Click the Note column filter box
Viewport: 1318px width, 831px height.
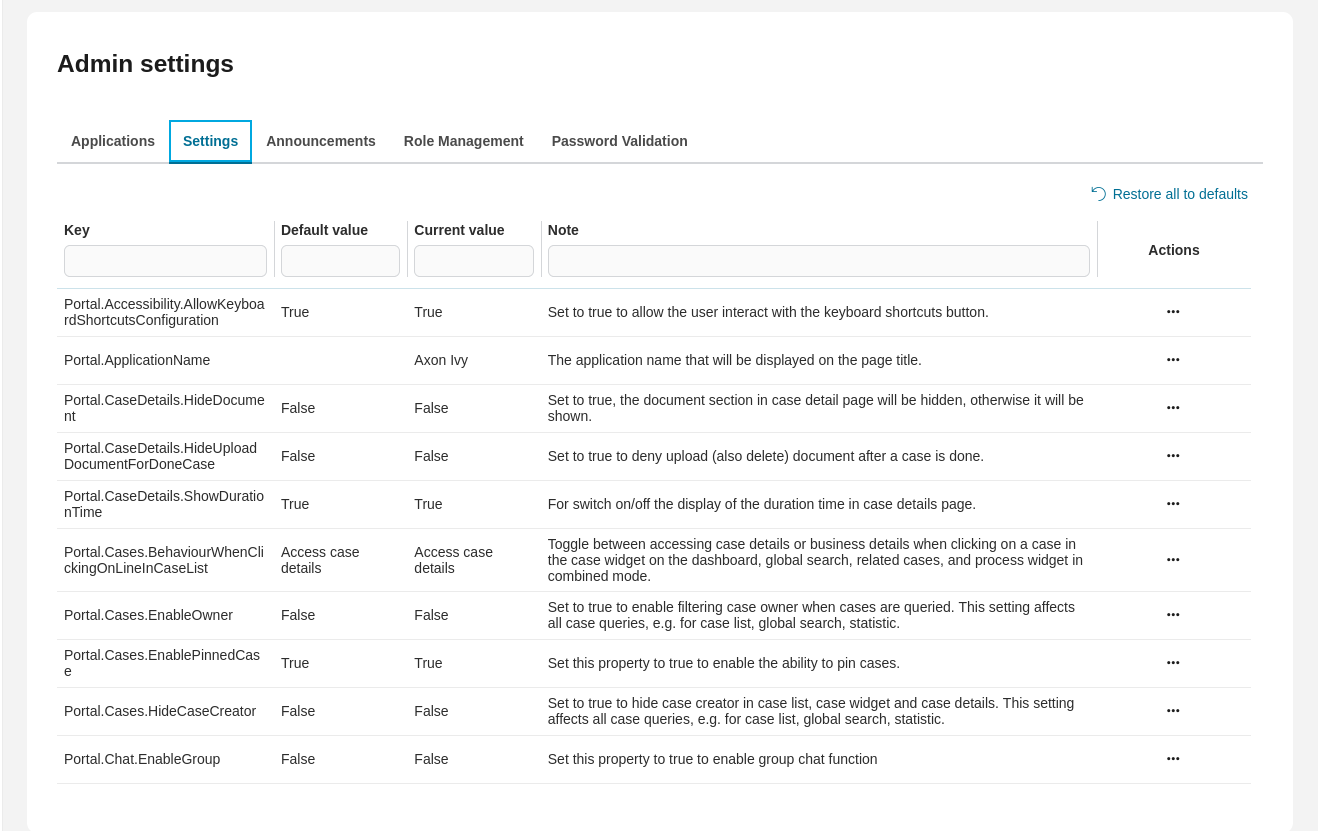tap(818, 260)
